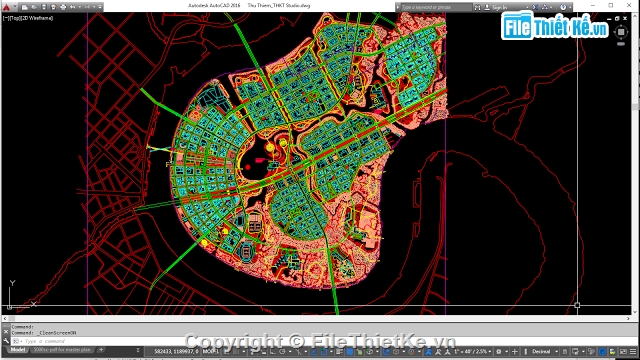Click the navigation bar wheel icon

[621, 32]
